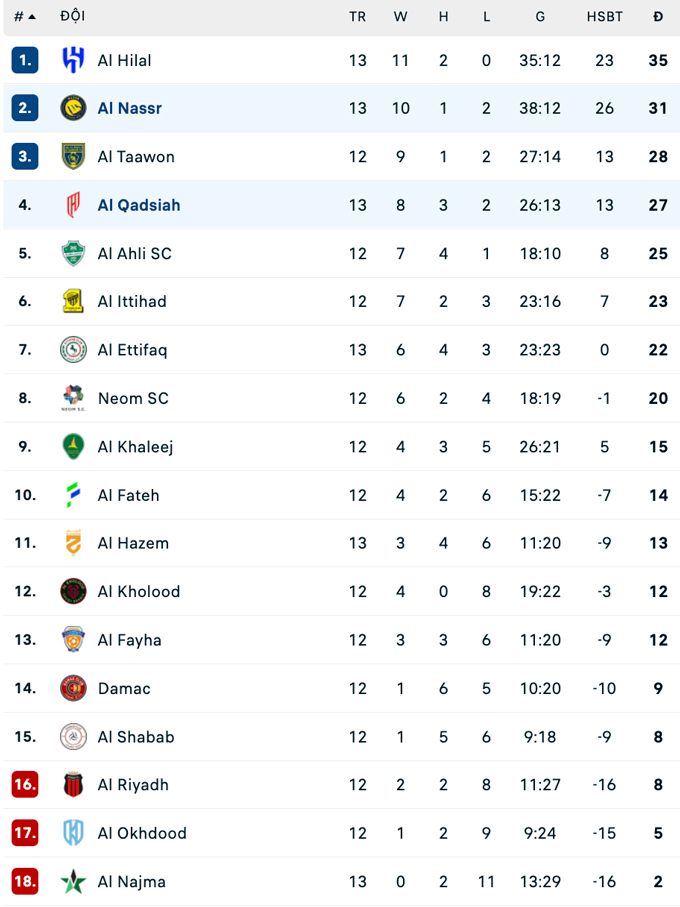
Task: Click the blue rank 1 badge
Action: 25,60
